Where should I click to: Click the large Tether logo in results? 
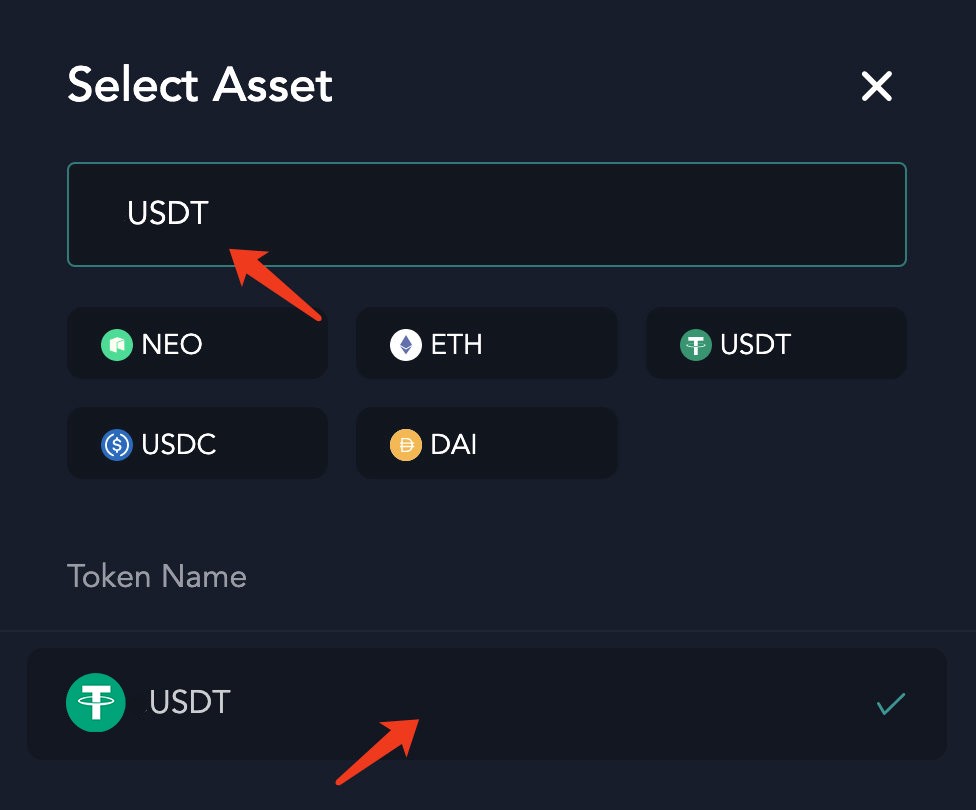pyautogui.click(x=96, y=702)
